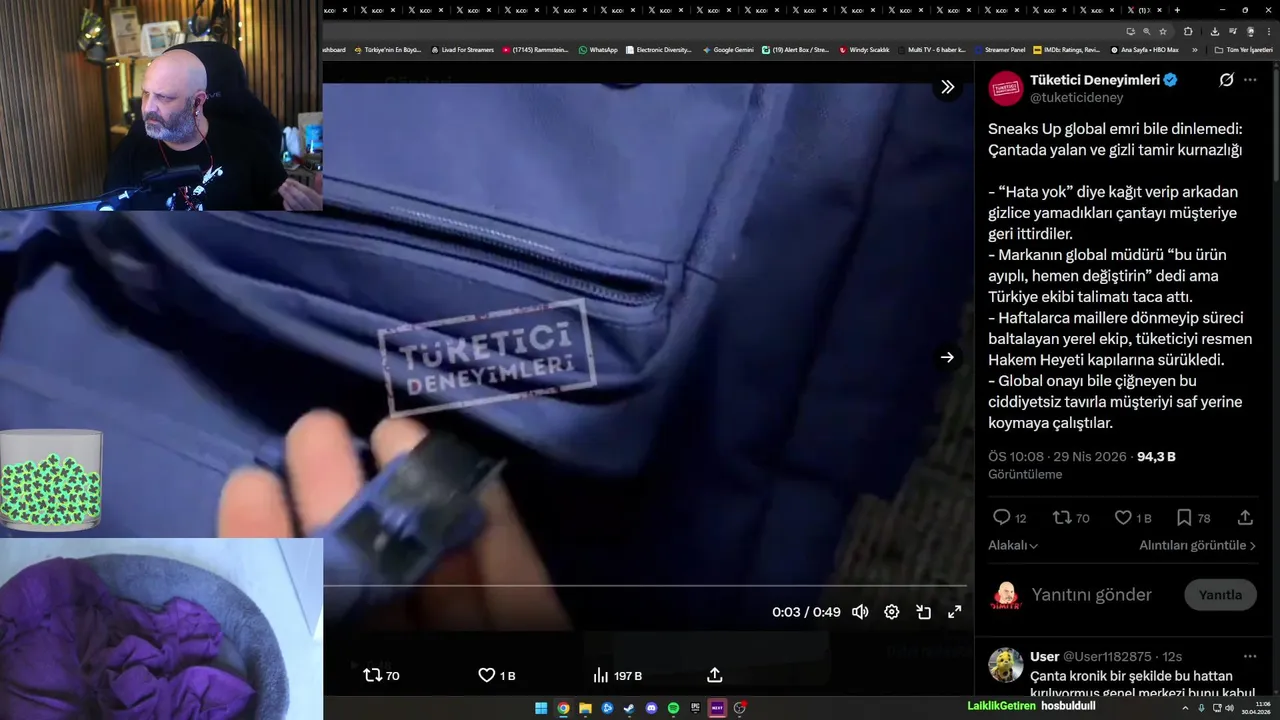Viewport: 1280px width, 720px height.
Task: Click the Grok explain-post icon
Action: point(1226,80)
